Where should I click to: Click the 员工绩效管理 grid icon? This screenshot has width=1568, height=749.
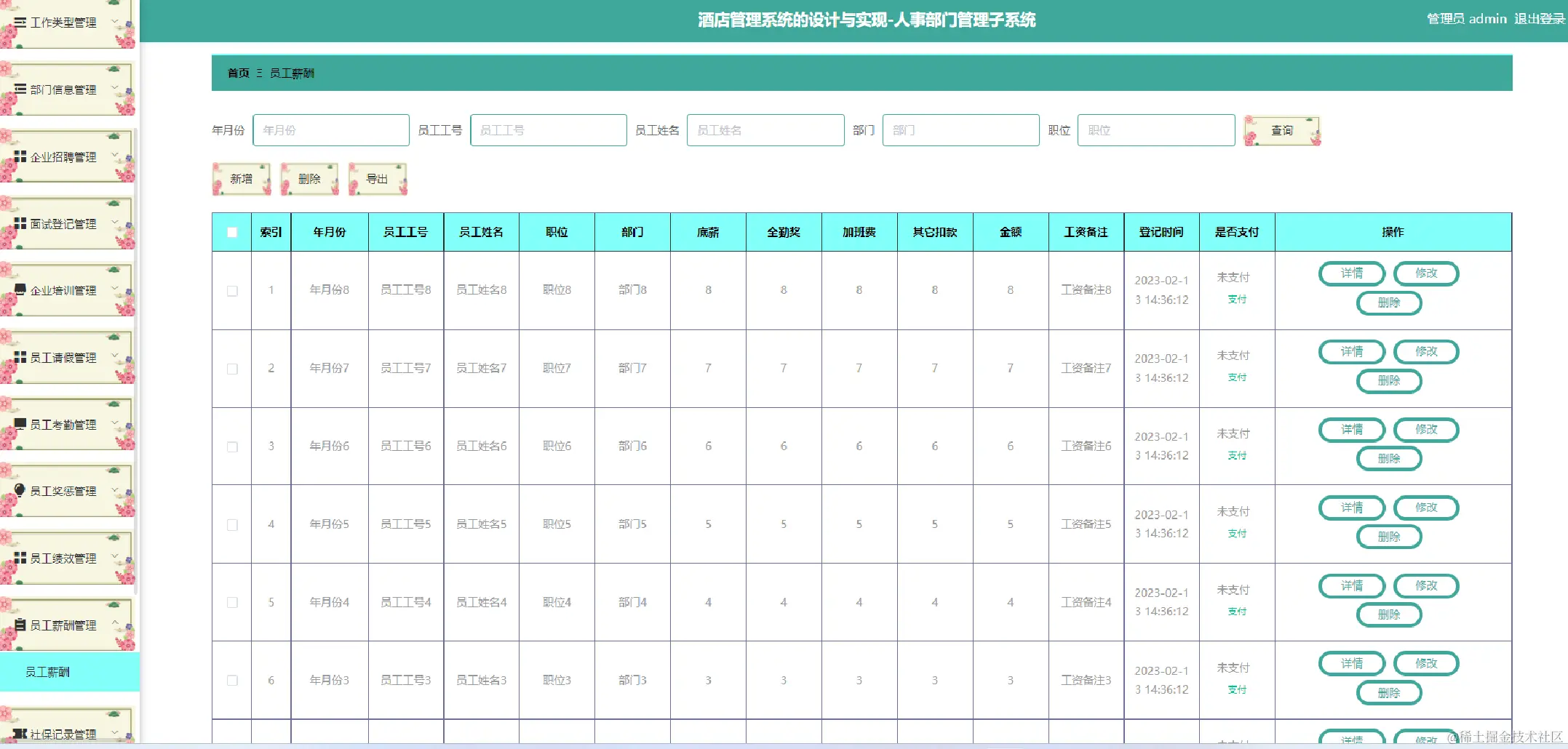20,558
